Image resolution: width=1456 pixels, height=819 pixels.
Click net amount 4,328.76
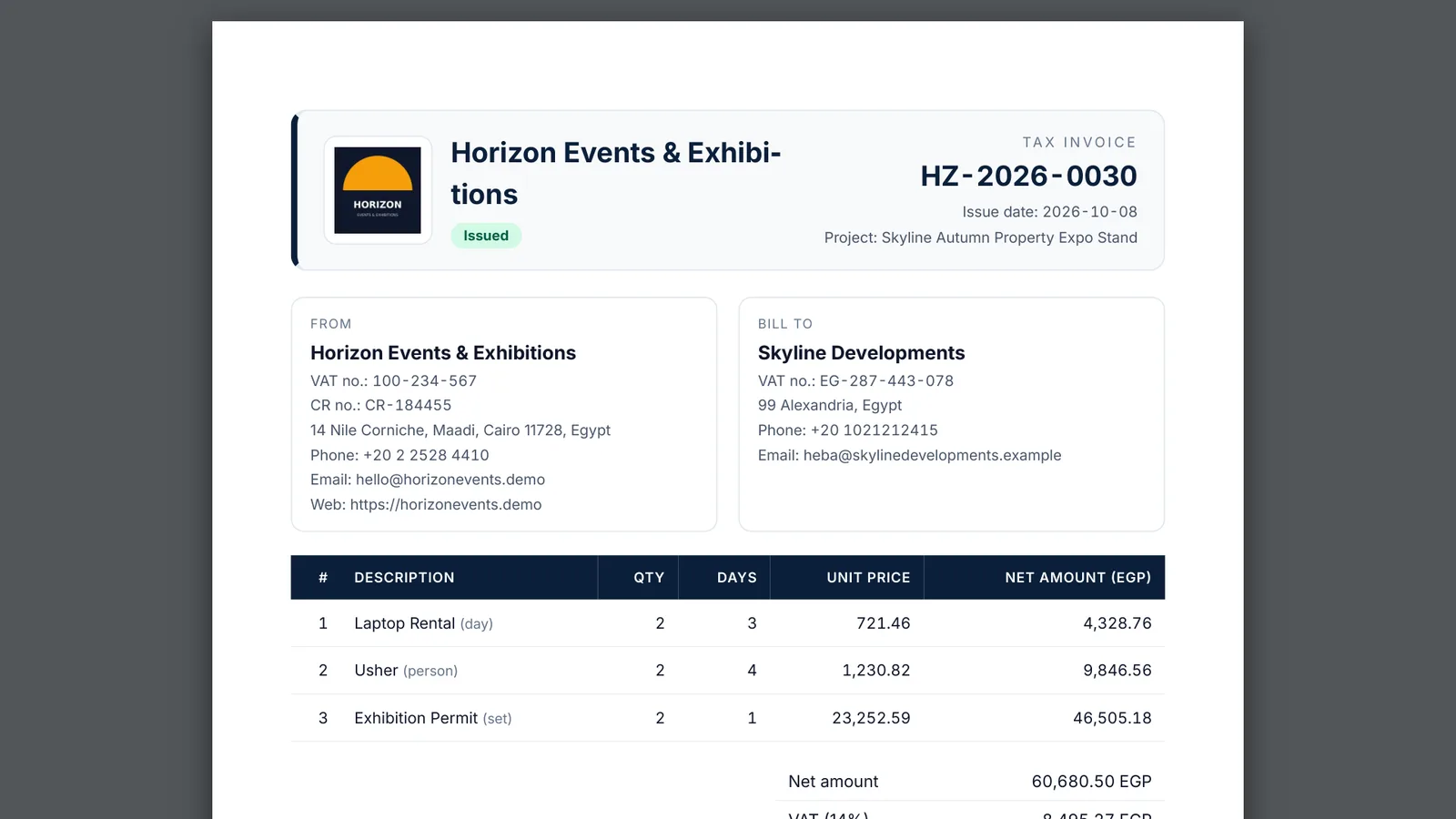point(1117,623)
